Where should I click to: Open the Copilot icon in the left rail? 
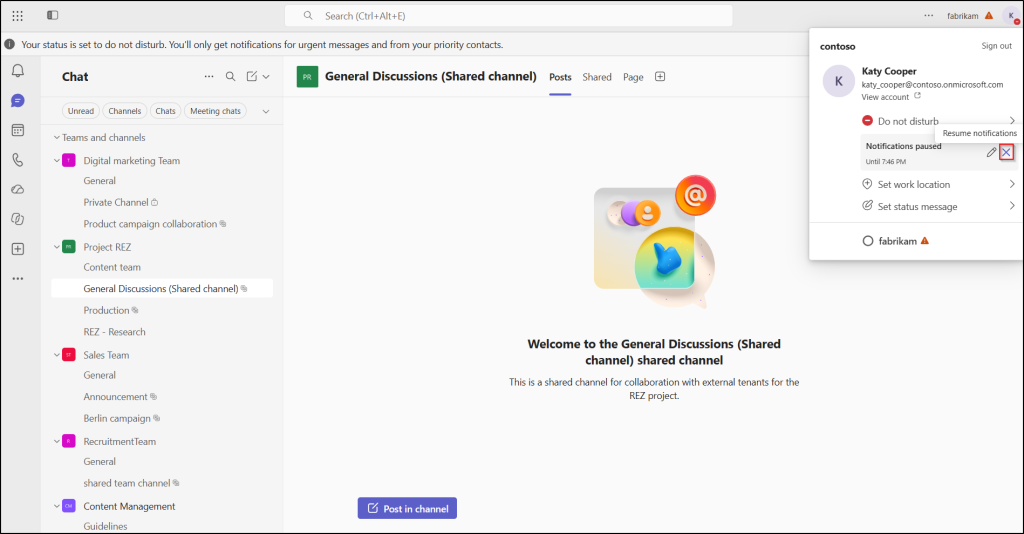[x=18, y=219]
